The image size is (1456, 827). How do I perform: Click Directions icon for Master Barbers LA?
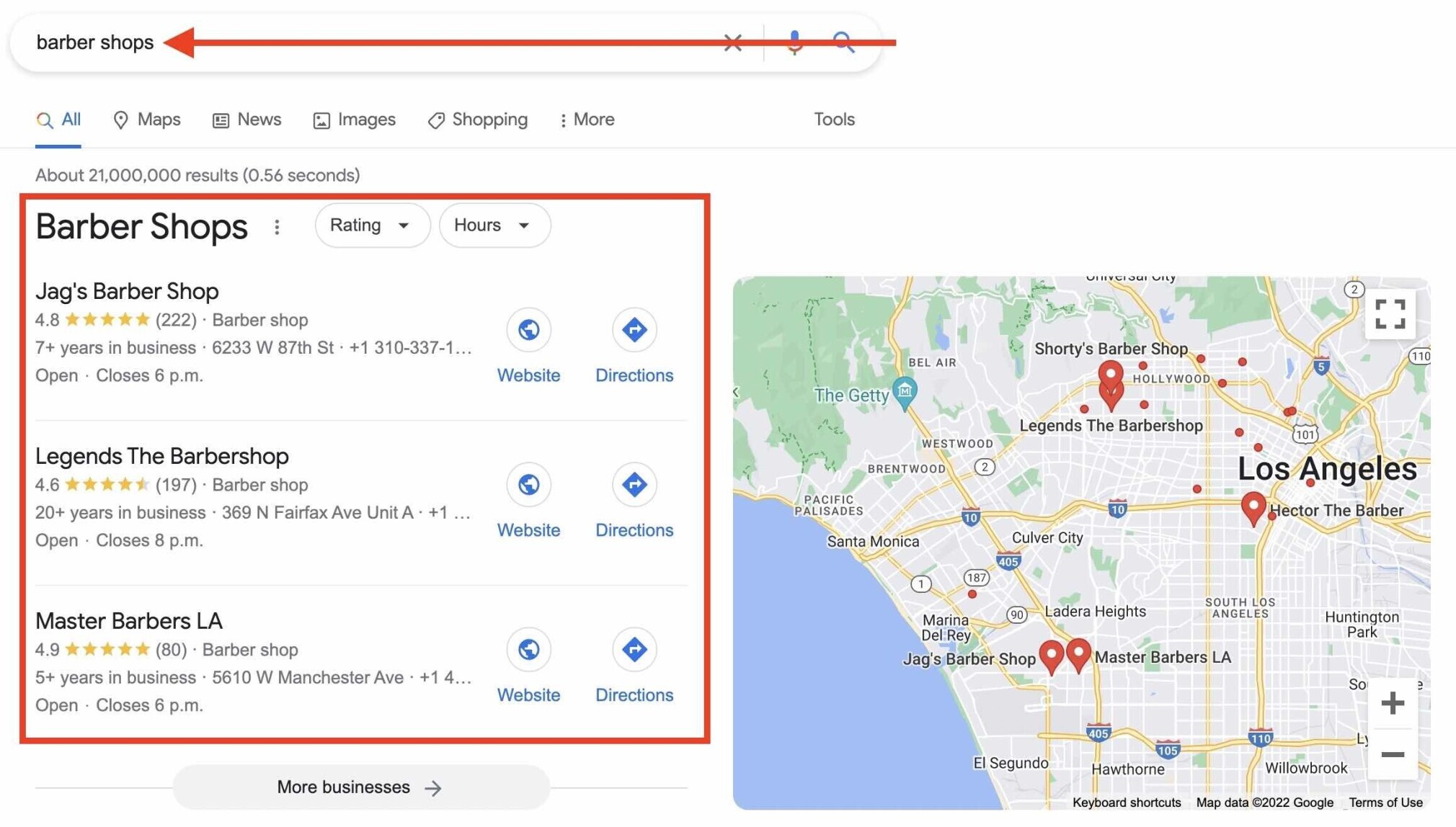pos(634,650)
